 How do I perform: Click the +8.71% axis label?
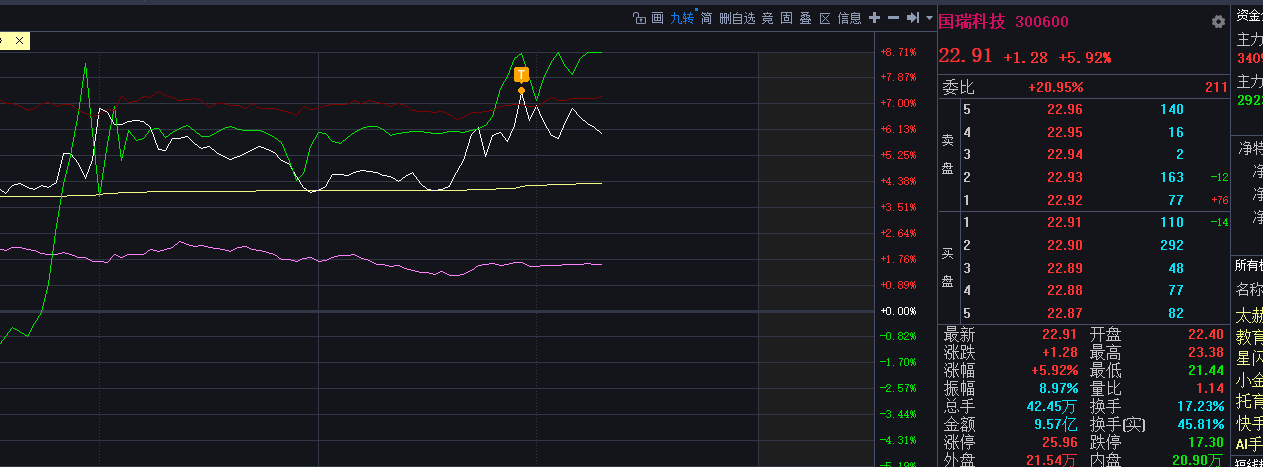point(898,51)
